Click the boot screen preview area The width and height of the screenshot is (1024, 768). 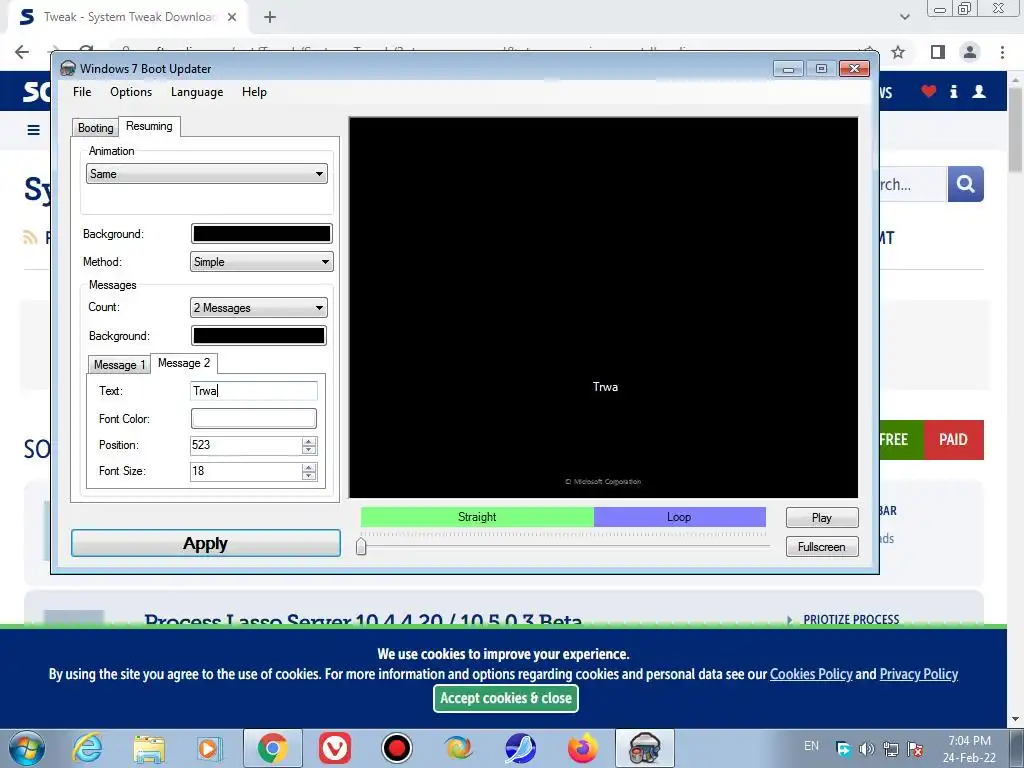603,308
